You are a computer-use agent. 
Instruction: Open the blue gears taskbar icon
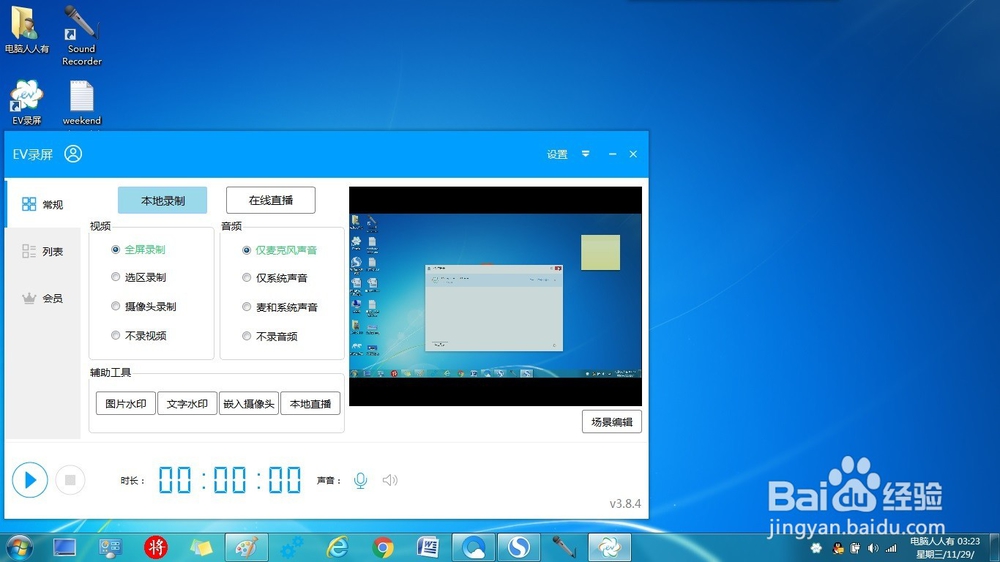pos(292,547)
